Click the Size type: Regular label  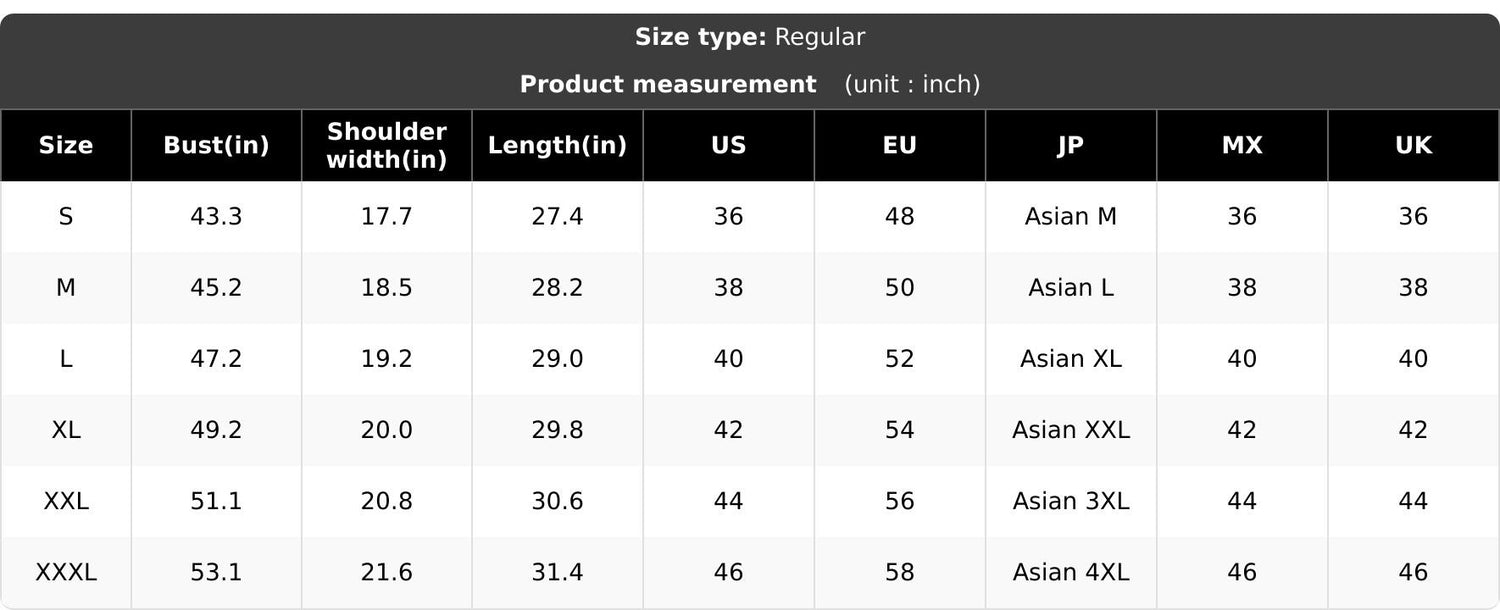pos(750,38)
